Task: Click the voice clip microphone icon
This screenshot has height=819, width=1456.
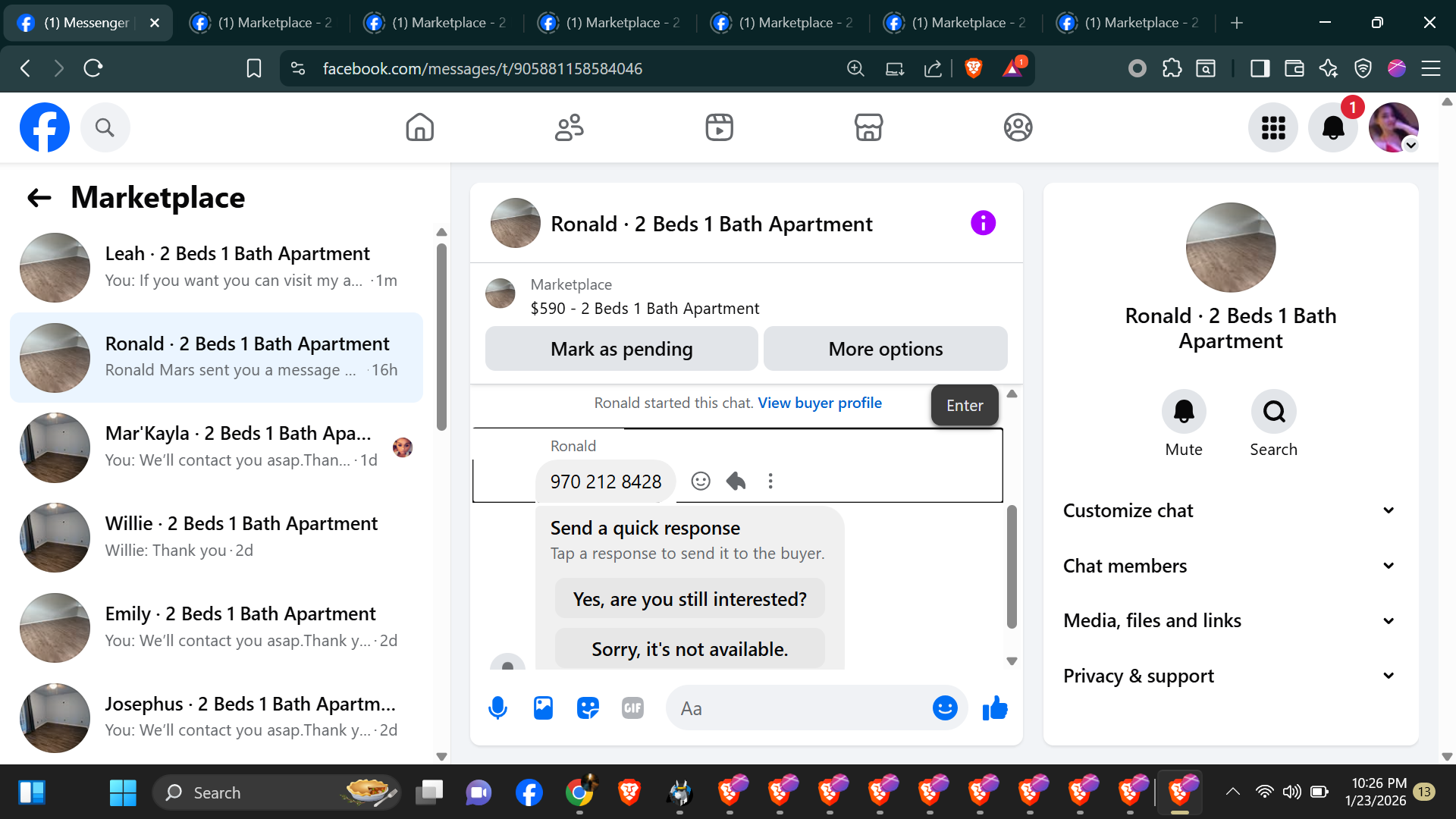Action: click(x=497, y=708)
